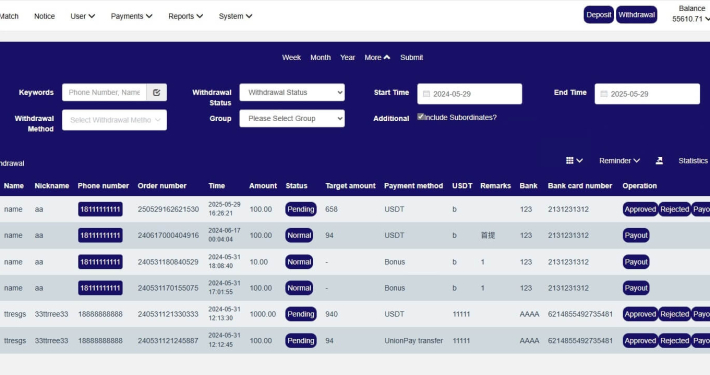The image size is (710, 375).
Task: Click phone badge for order 240531180840529
Action: [x=100, y=262]
